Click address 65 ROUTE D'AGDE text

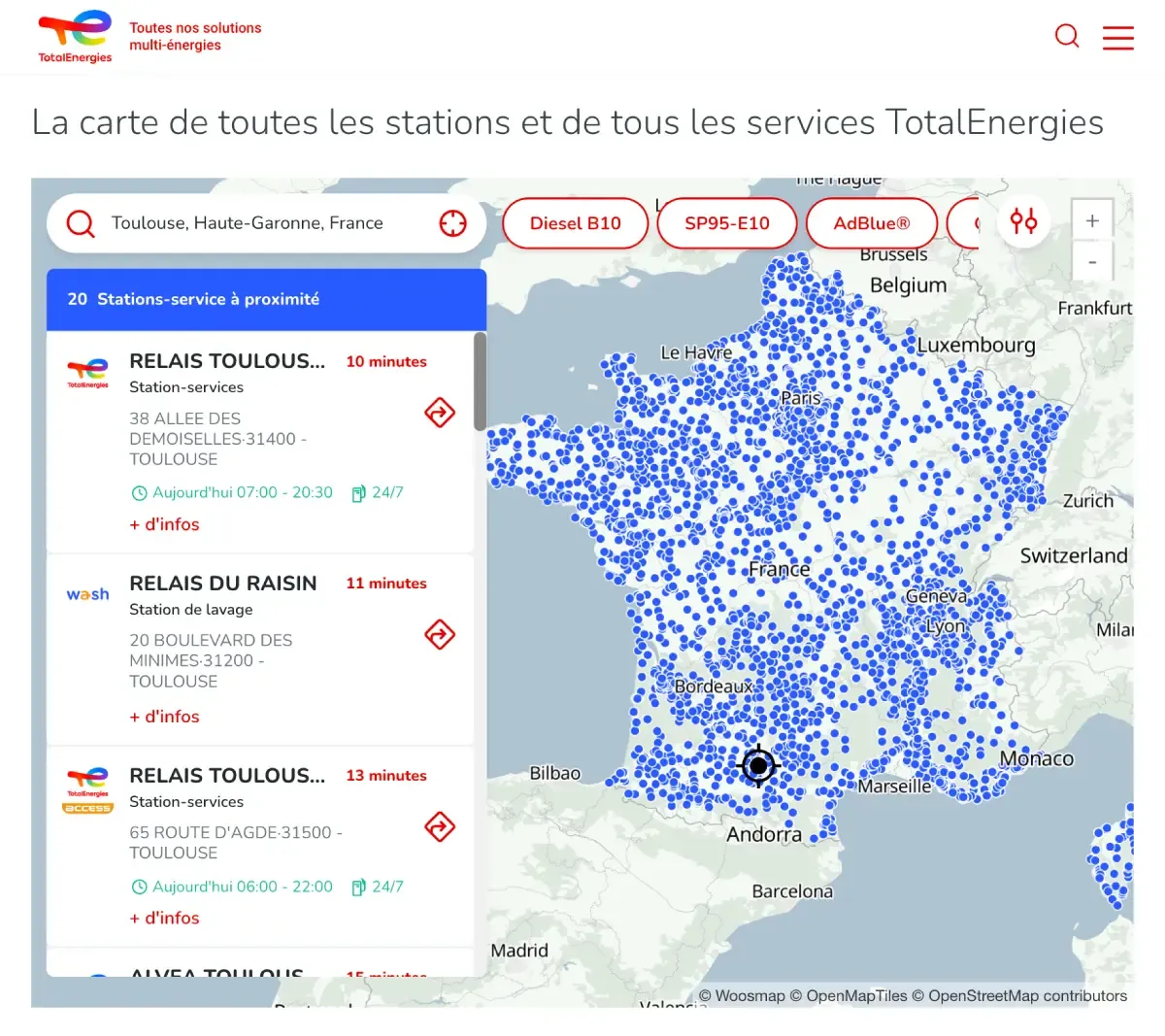pyautogui.click(x=236, y=843)
